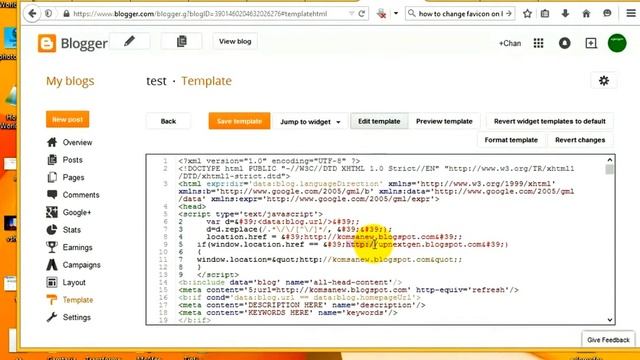Screen dimensions: 640x360
Task: Click the share plus-box icon
Action: click(591, 43)
